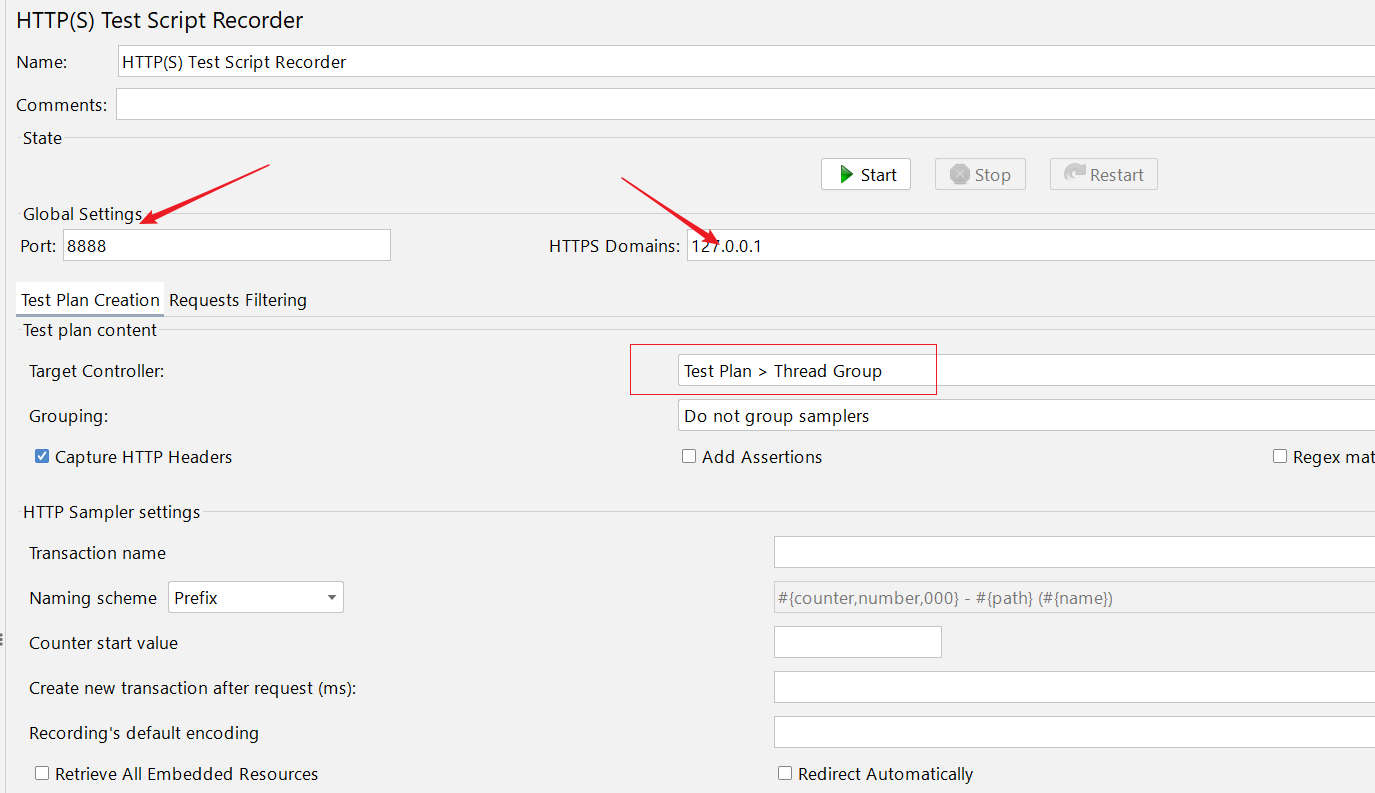Image resolution: width=1375 pixels, height=793 pixels.
Task: Check Retrieve All Embedded Resources
Action: 42,774
